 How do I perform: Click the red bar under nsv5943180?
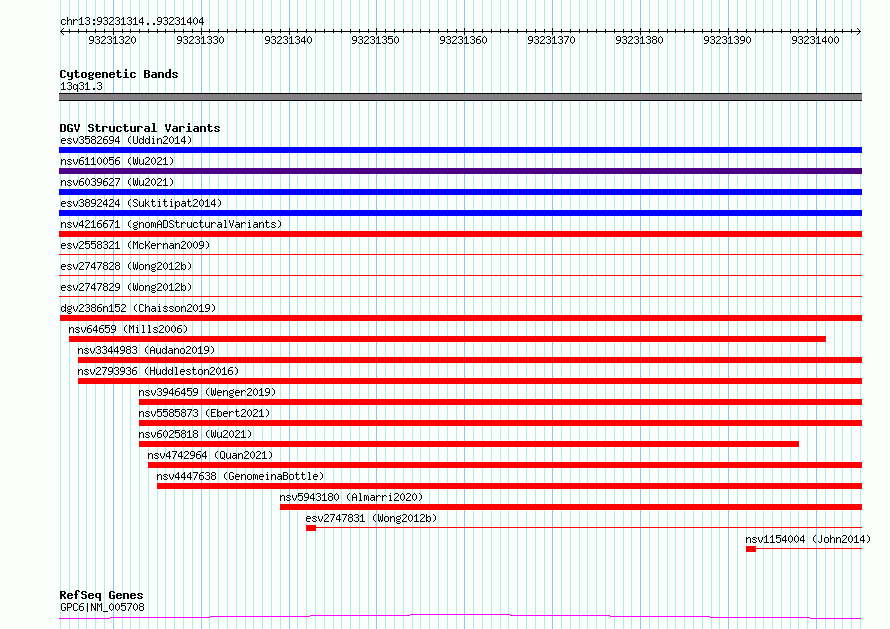[571, 507]
